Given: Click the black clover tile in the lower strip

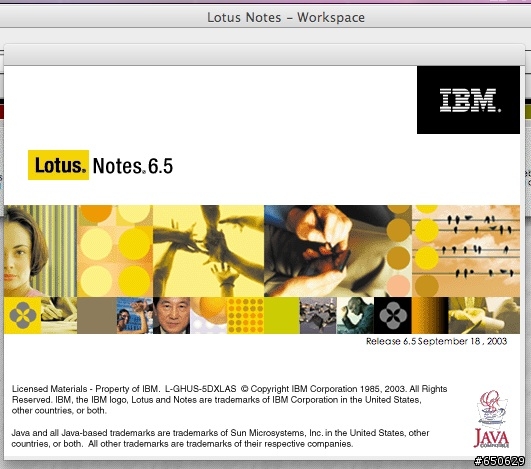Looking at the screenshot, I should pyautogui.click(x=392, y=315).
